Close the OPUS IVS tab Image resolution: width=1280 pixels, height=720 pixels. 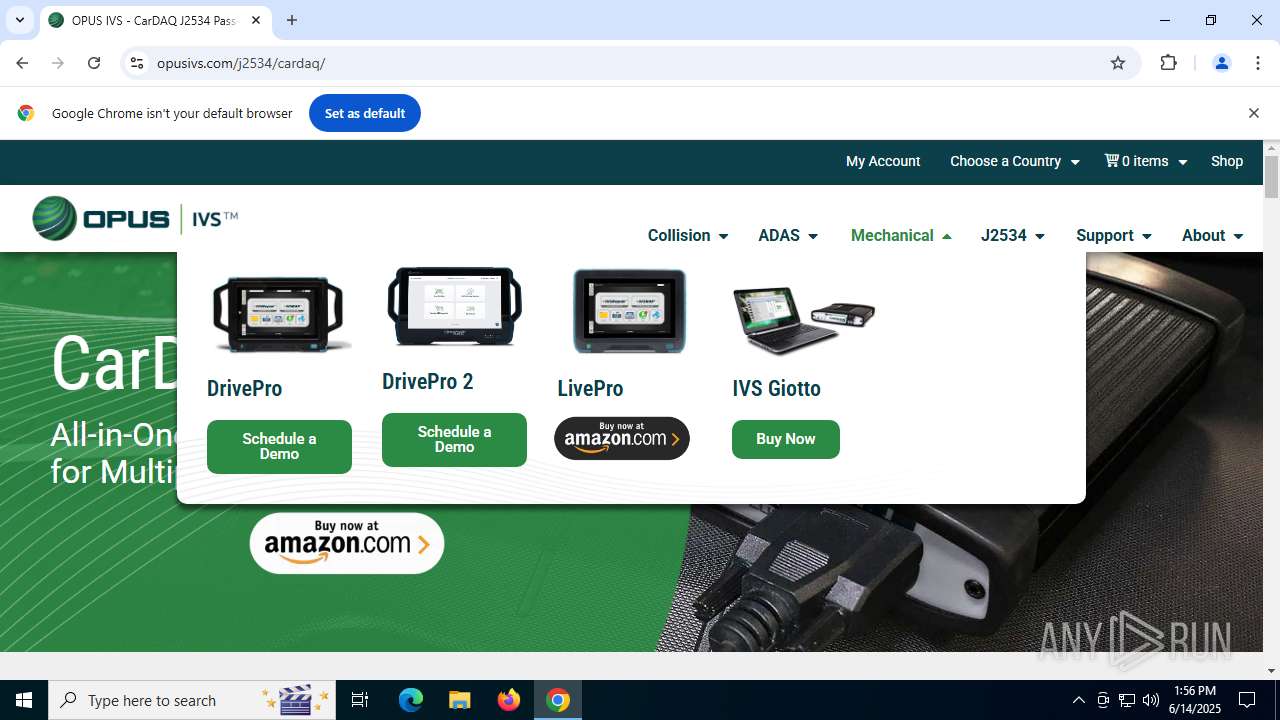[x=256, y=20]
